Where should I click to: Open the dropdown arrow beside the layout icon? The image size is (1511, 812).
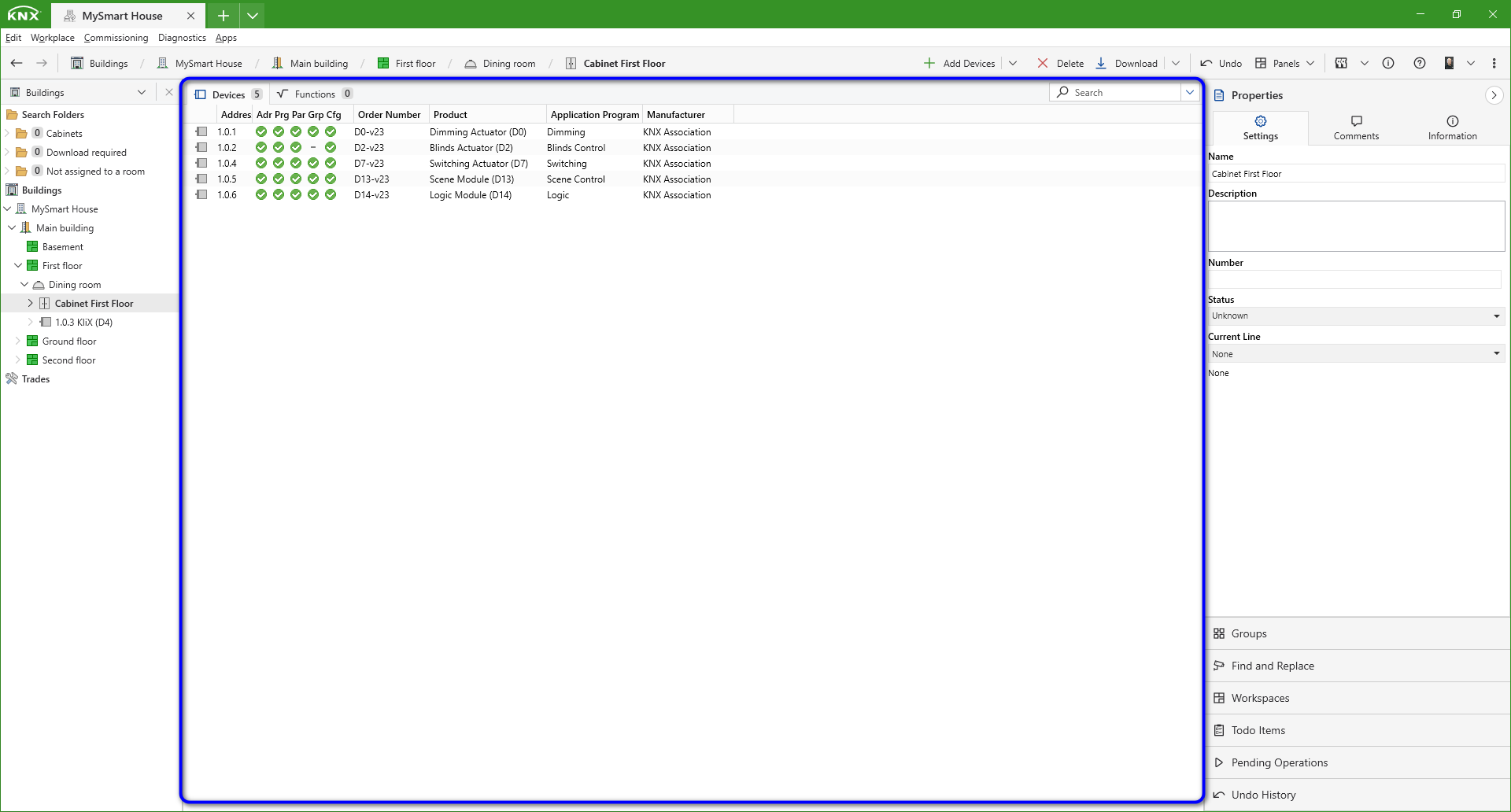click(x=1365, y=63)
